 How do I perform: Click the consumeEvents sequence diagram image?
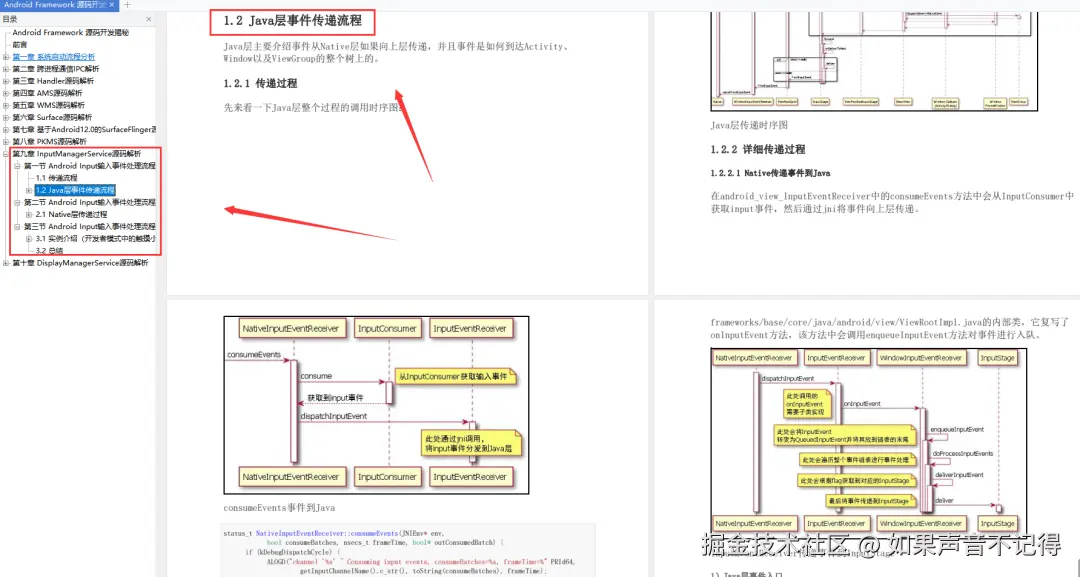click(x=376, y=405)
